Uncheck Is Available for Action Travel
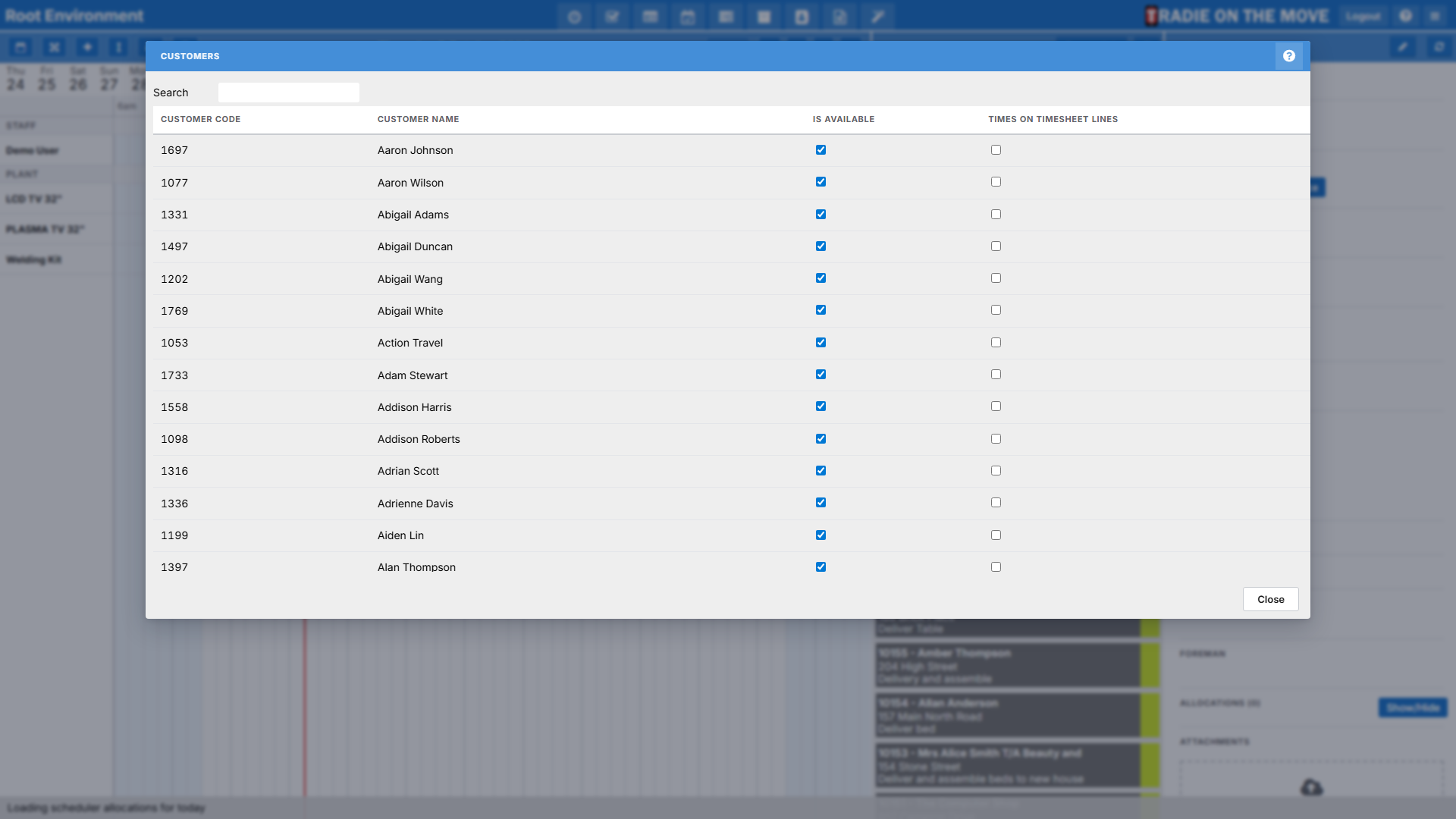 pyautogui.click(x=821, y=343)
